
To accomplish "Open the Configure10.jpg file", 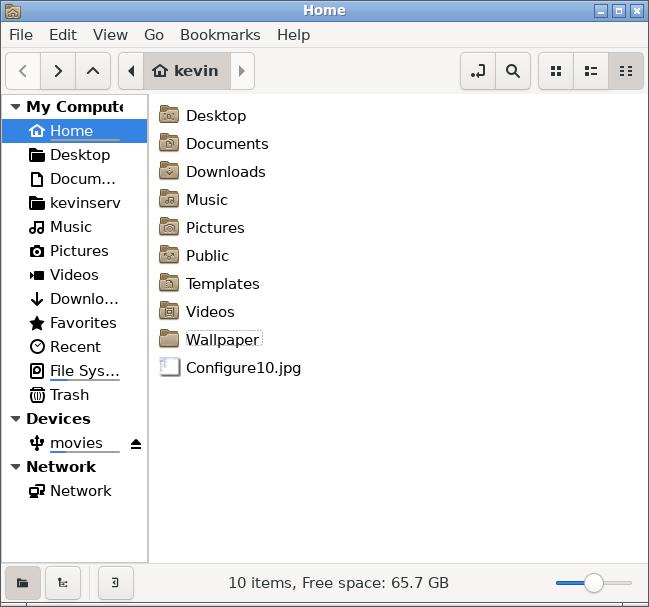I will 242,368.
